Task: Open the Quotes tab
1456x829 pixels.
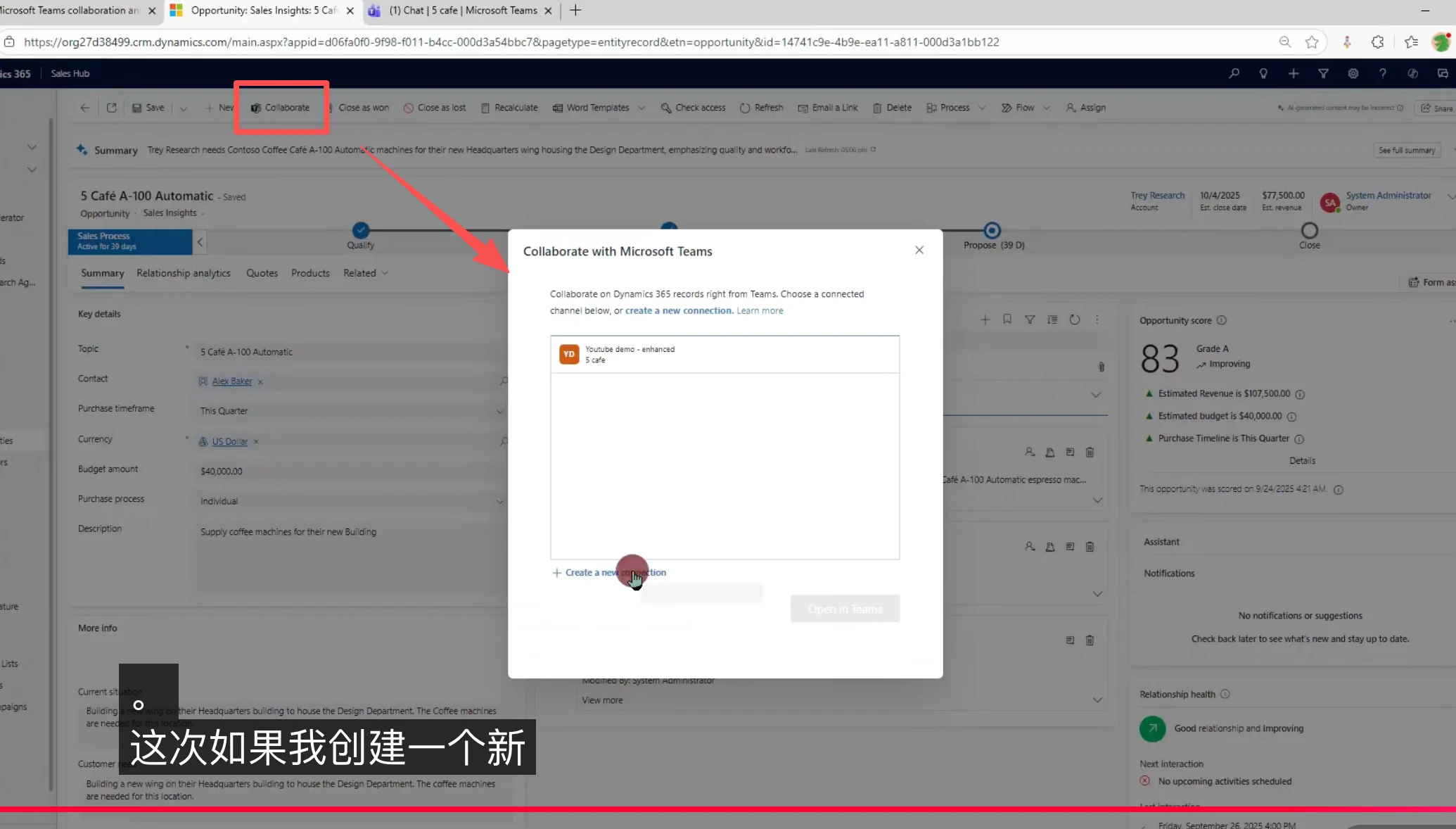Action: [x=262, y=273]
